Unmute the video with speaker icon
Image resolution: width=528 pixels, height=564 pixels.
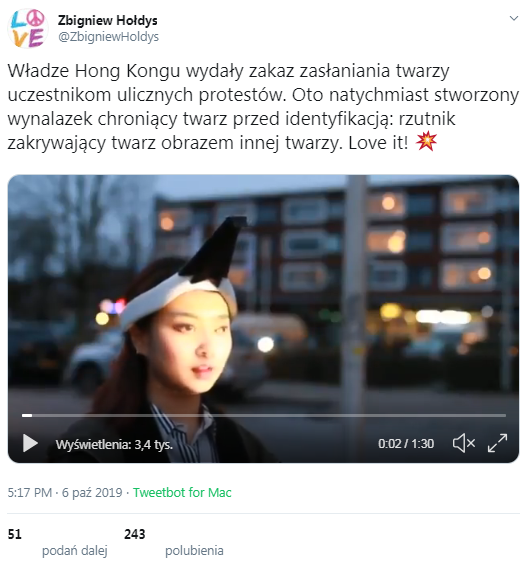click(464, 443)
